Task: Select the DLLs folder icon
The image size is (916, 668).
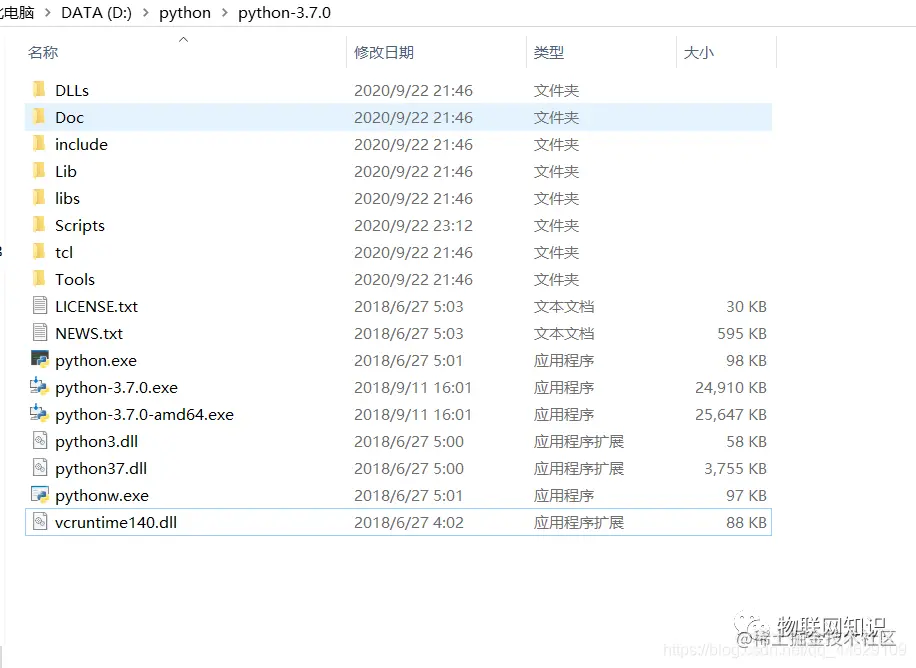Action: click(39, 90)
